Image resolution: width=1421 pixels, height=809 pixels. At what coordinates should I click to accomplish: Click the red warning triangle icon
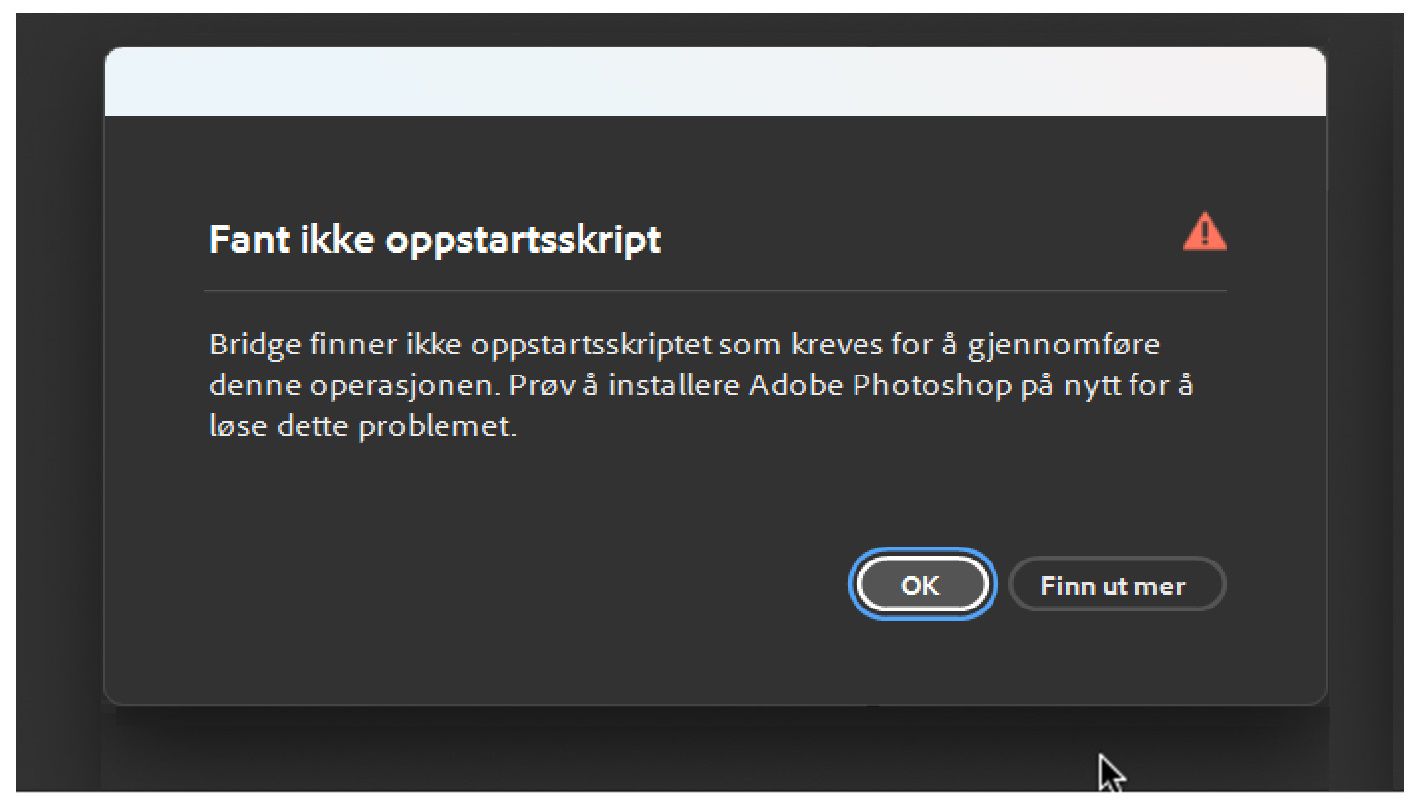[x=1205, y=232]
